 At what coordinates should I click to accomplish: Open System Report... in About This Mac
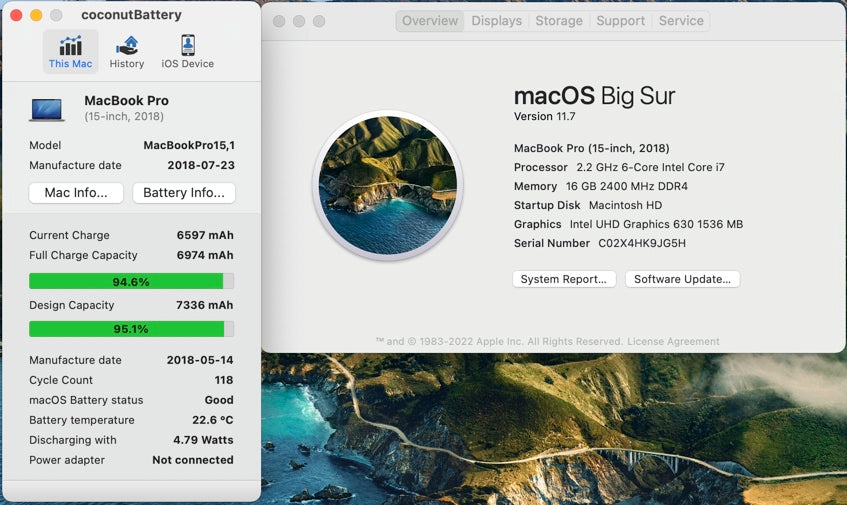click(564, 279)
